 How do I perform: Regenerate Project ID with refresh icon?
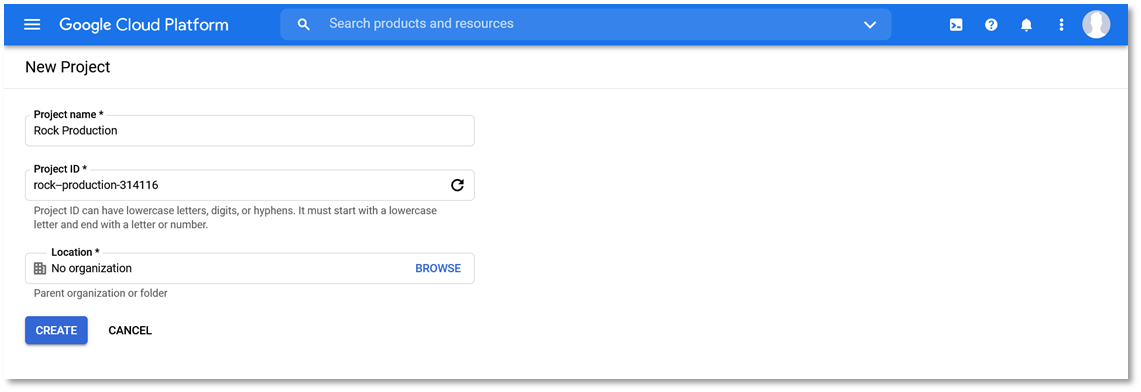pos(457,185)
